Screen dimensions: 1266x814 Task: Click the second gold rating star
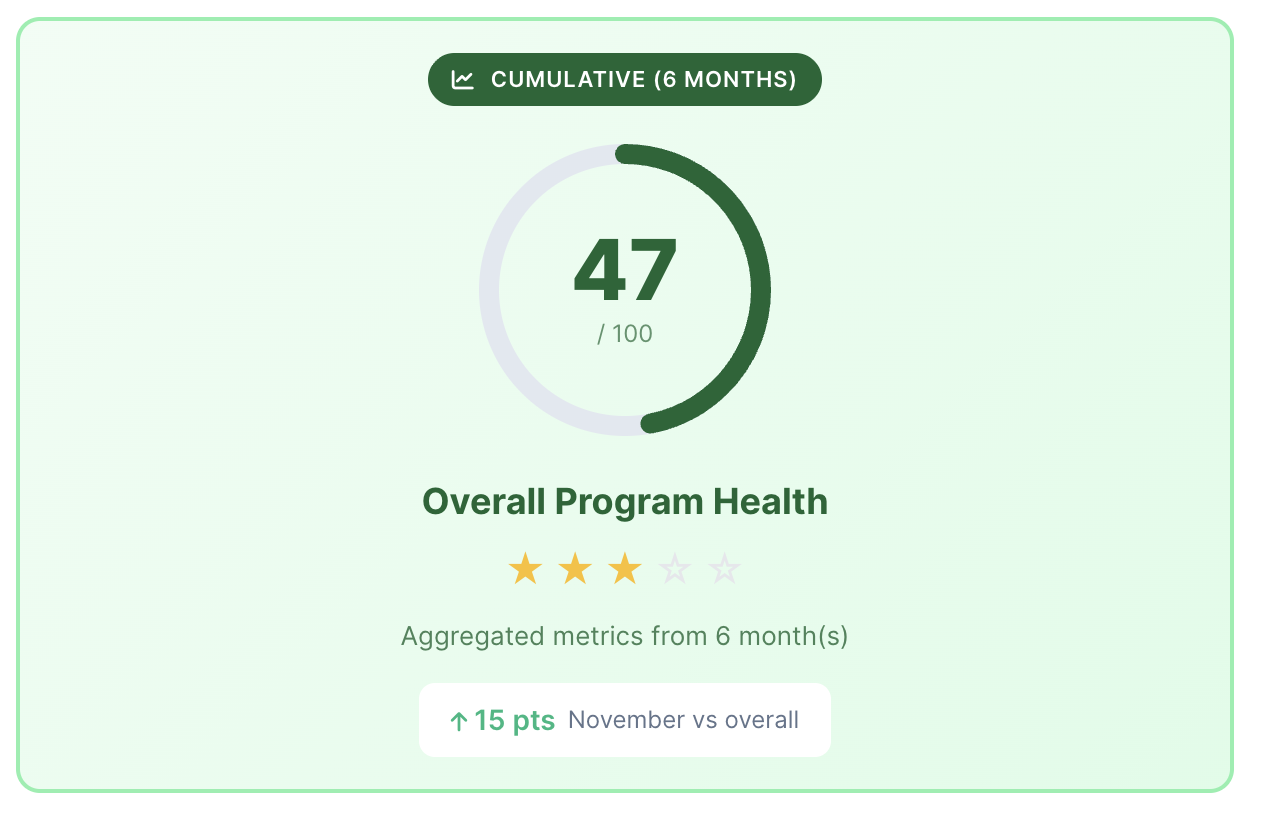click(x=575, y=569)
